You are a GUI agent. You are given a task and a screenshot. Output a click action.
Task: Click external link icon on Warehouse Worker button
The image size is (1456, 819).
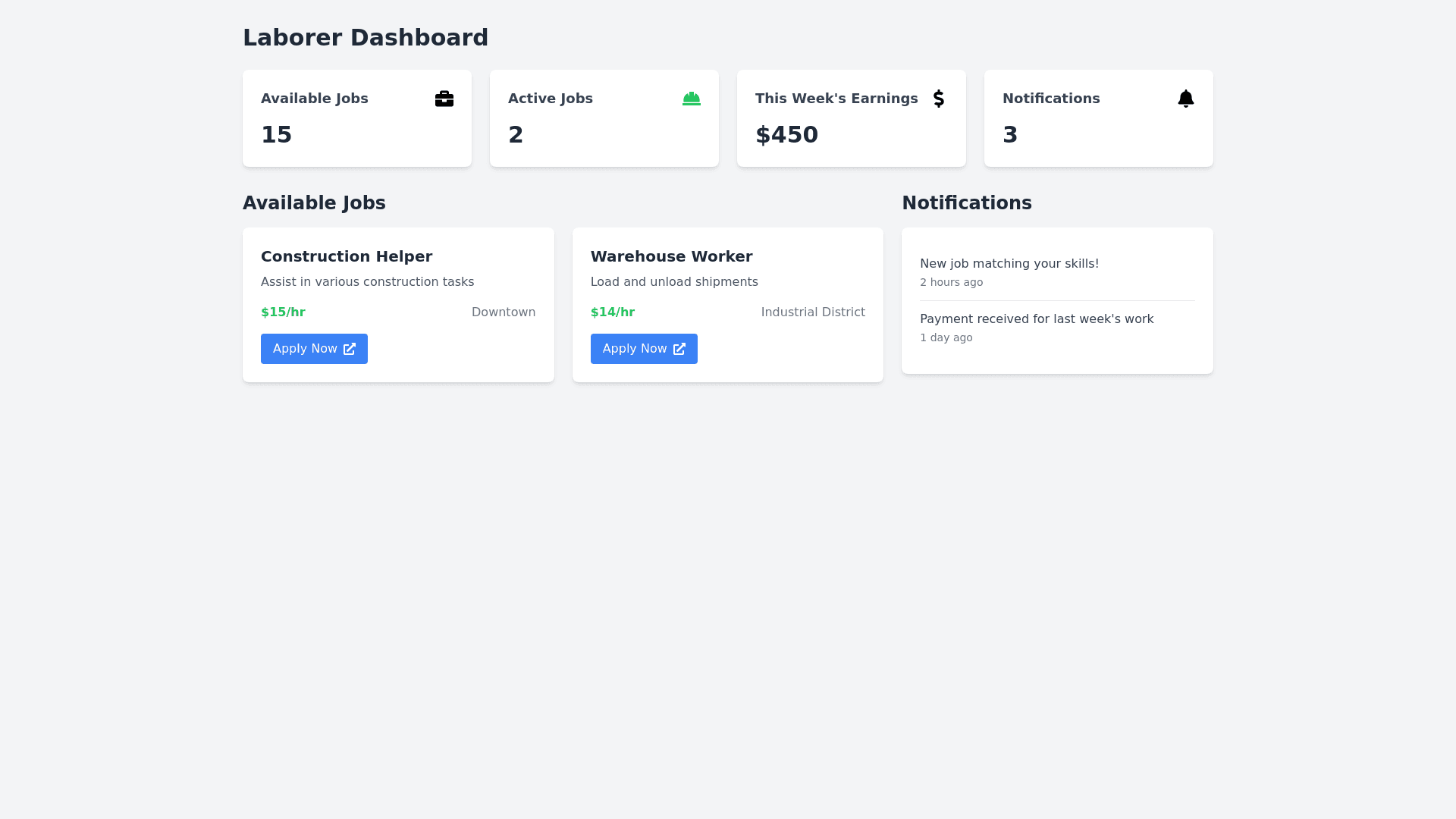pyautogui.click(x=679, y=349)
